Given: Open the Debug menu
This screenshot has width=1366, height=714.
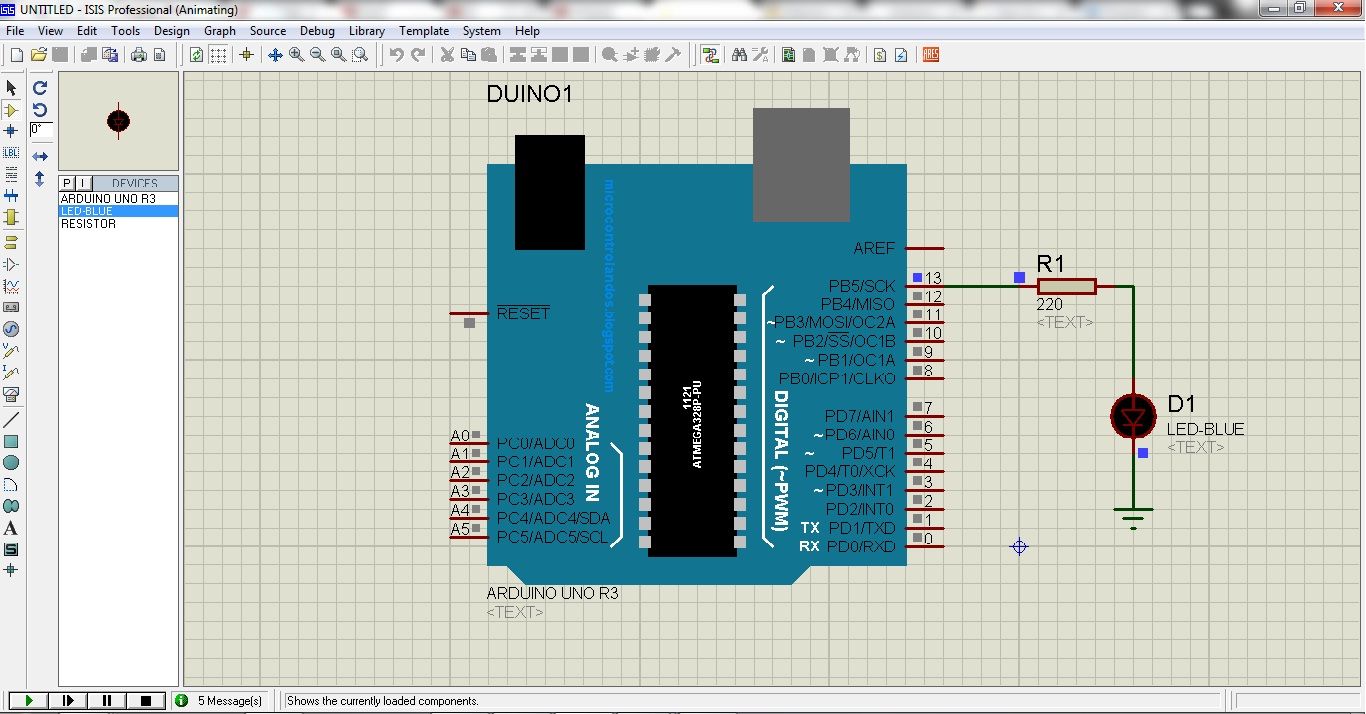Looking at the screenshot, I should pyautogui.click(x=317, y=31).
